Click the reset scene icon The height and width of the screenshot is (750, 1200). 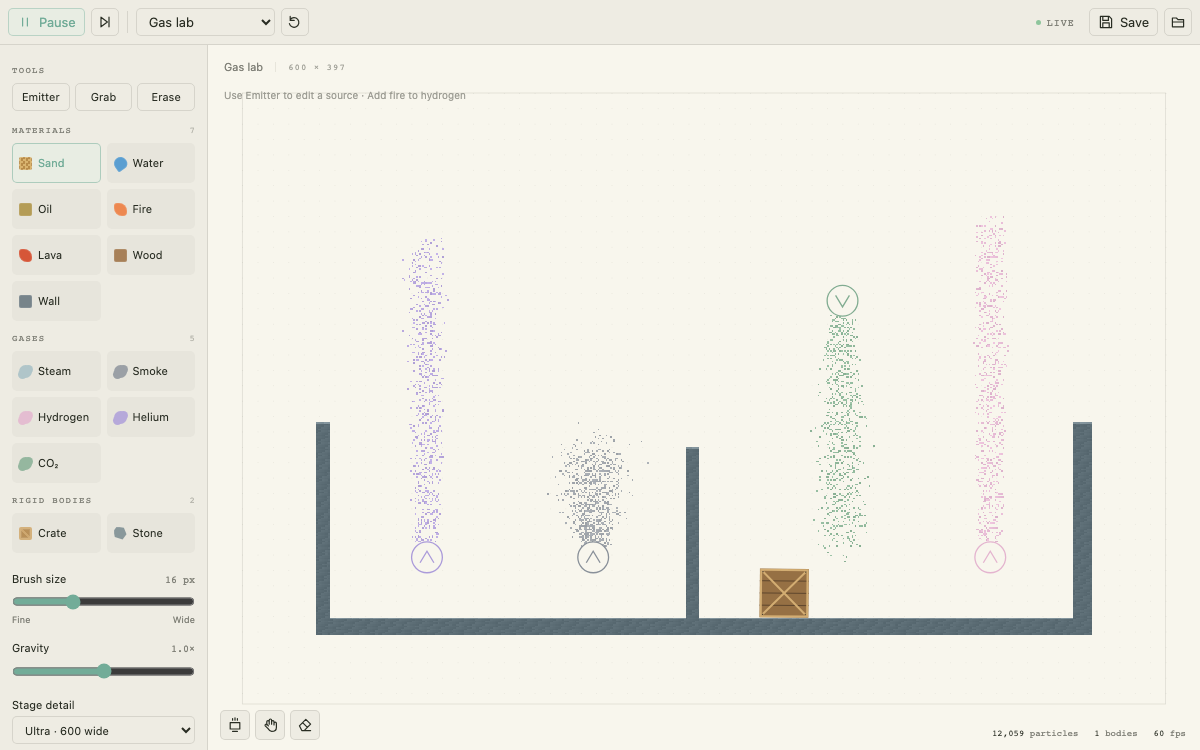[x=295, y=22]
